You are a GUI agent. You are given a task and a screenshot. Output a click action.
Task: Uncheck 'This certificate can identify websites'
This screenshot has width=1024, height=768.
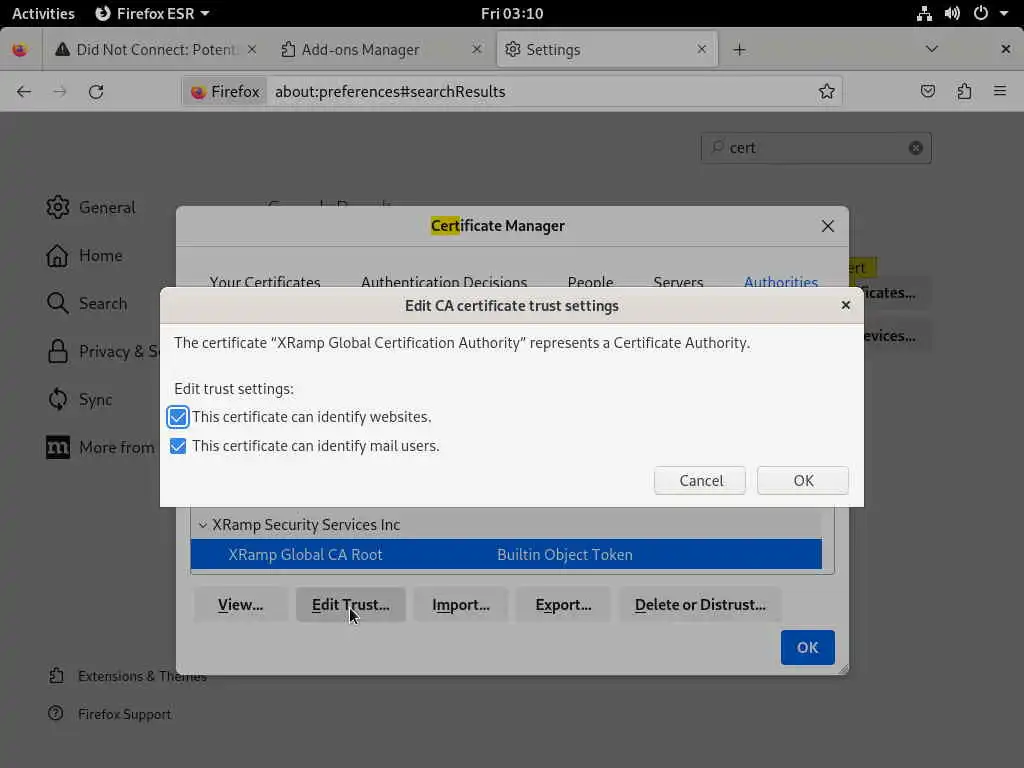pos(178,417)
